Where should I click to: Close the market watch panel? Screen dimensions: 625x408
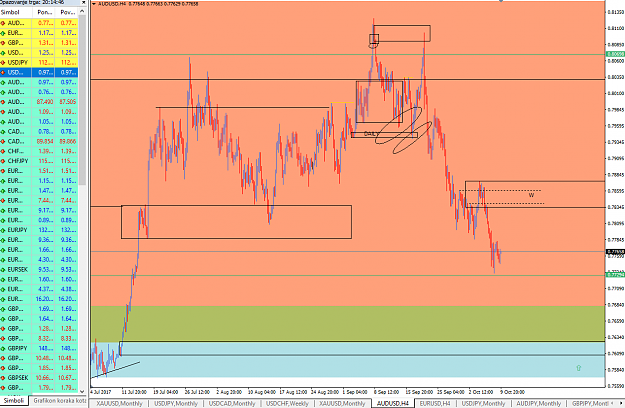(83, 2)
